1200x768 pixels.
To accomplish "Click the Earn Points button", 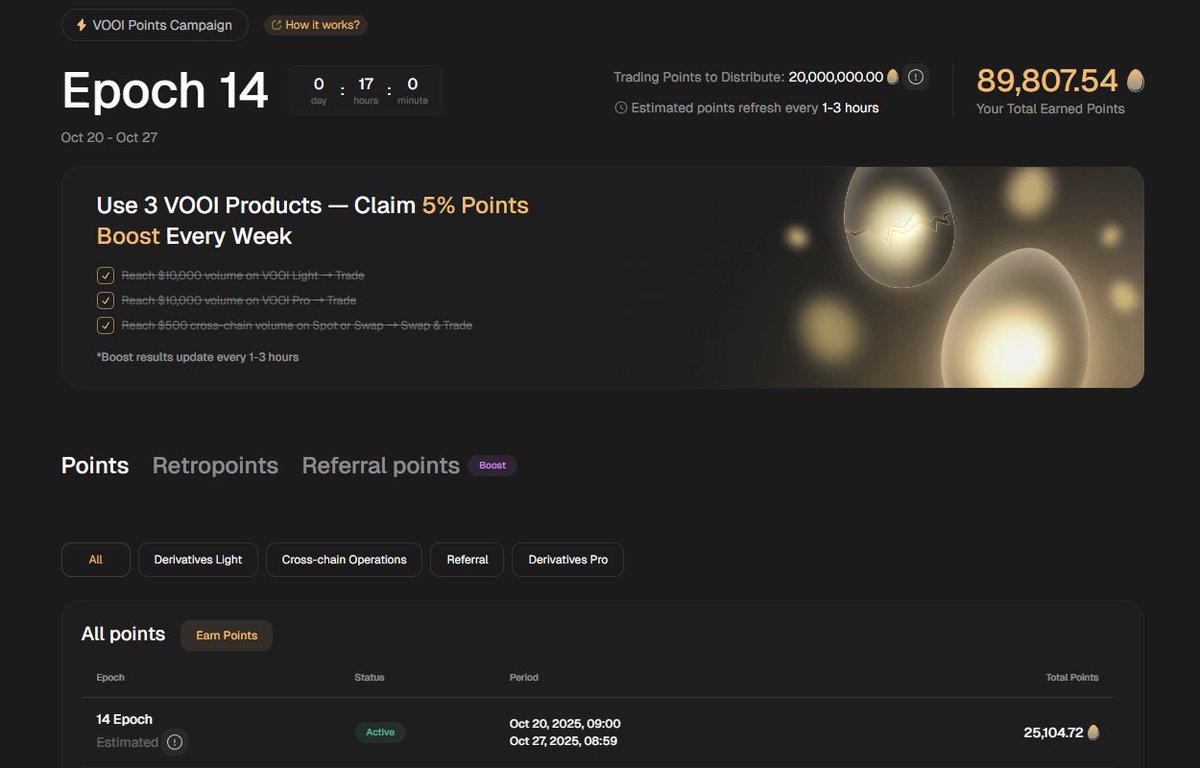I will coord(227,635).
